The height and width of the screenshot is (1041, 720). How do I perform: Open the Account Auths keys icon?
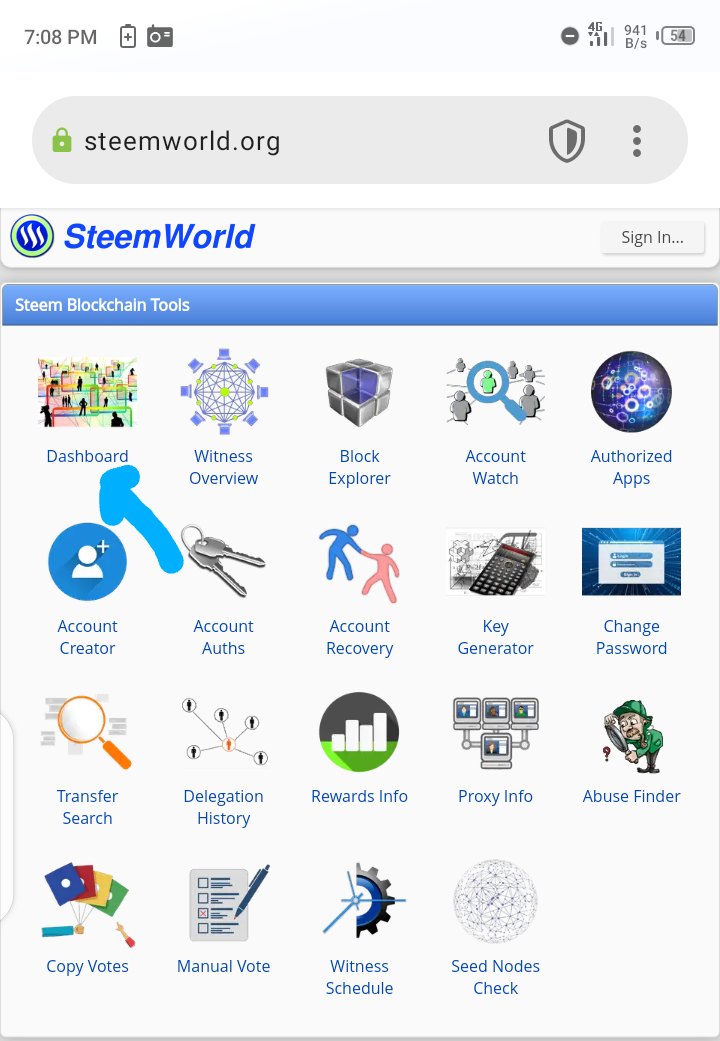[x=224, y=561]
